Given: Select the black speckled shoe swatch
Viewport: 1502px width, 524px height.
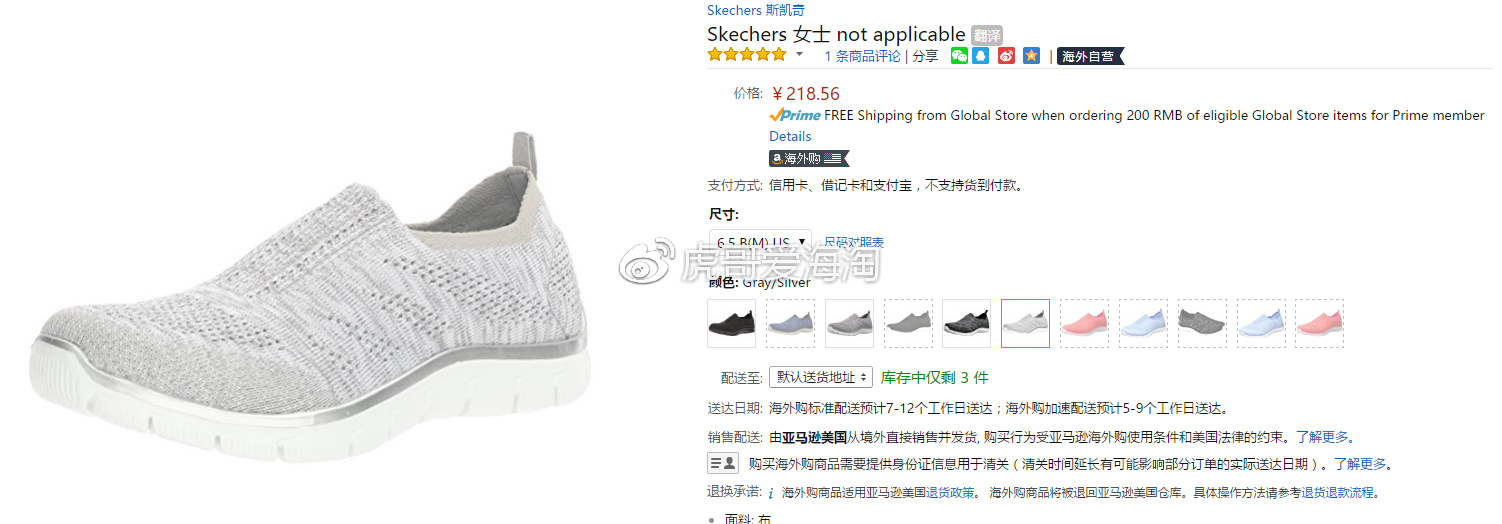Looking at the screenshot, I should (967, 323).
